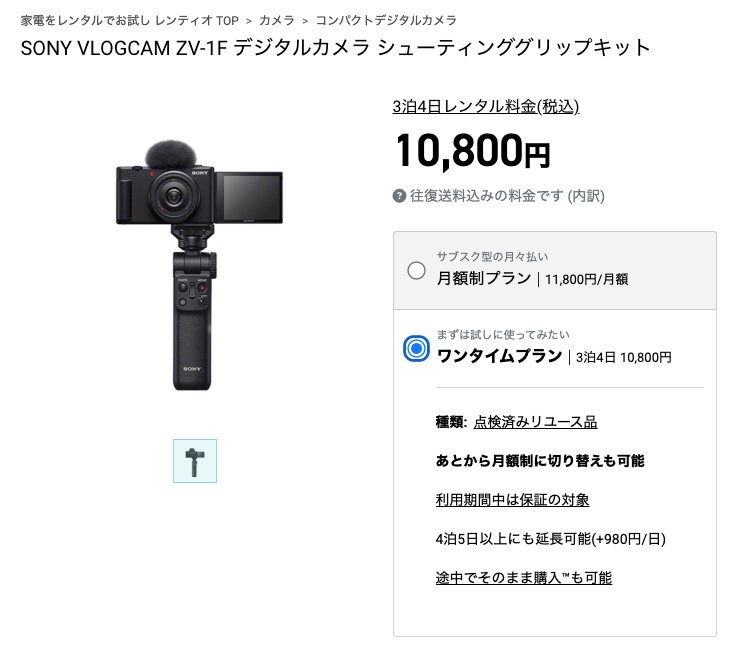Click the 10,800円 price text
The width and height of the screenshot is (740, 650).
[473, 151]
